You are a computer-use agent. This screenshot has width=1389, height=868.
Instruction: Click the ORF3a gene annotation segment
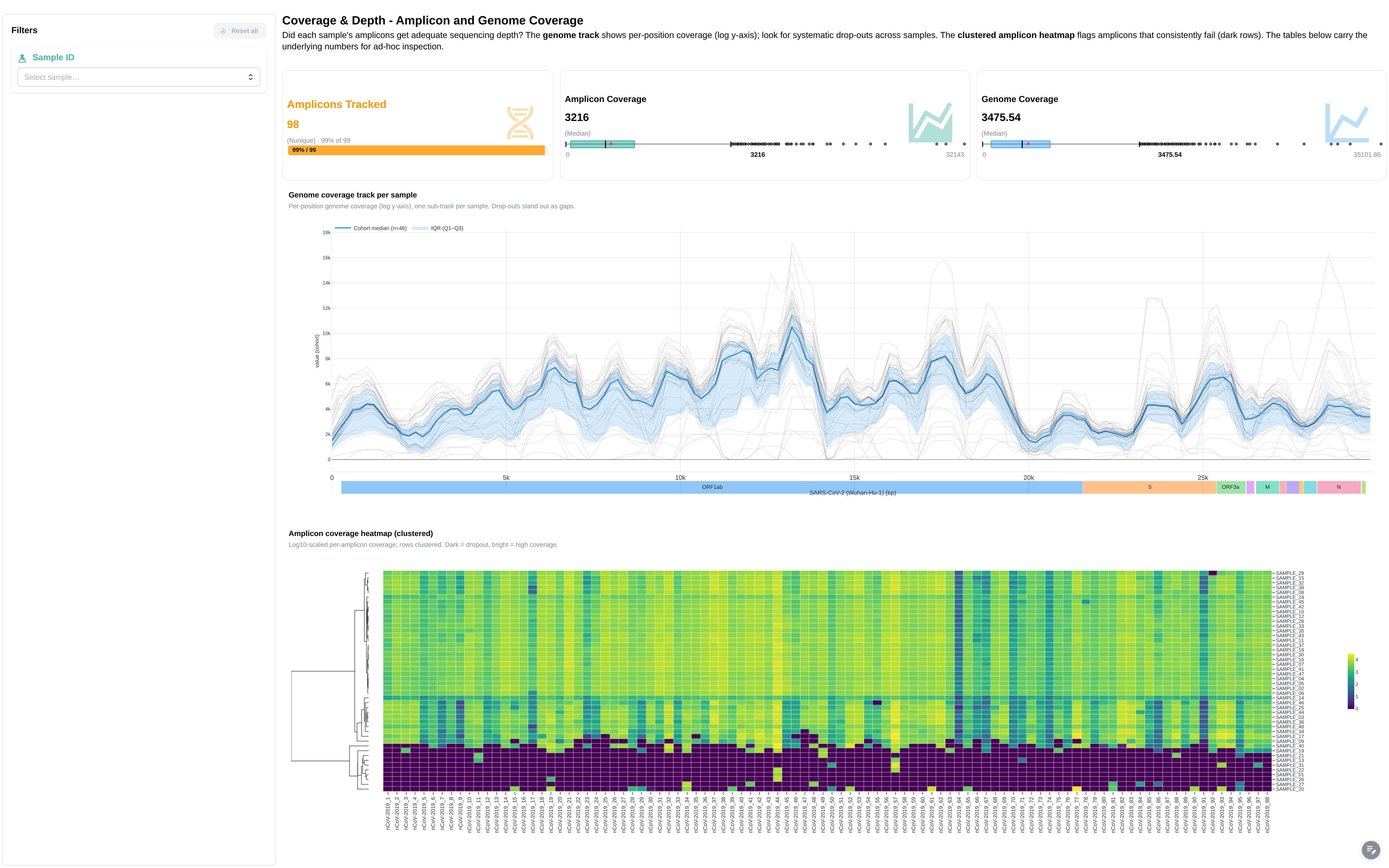(1231, 487)
